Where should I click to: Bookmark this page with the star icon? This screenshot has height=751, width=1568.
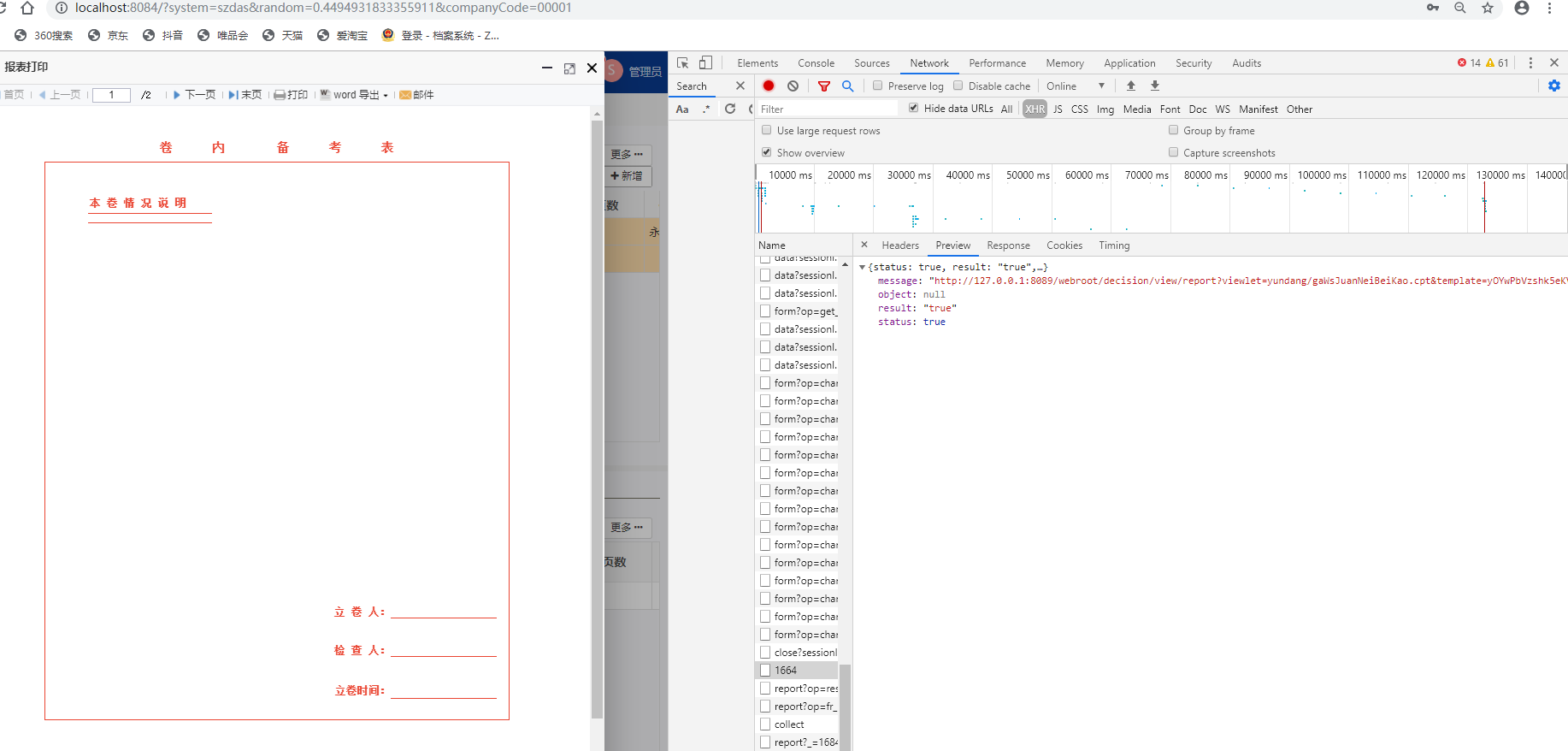1488,8
